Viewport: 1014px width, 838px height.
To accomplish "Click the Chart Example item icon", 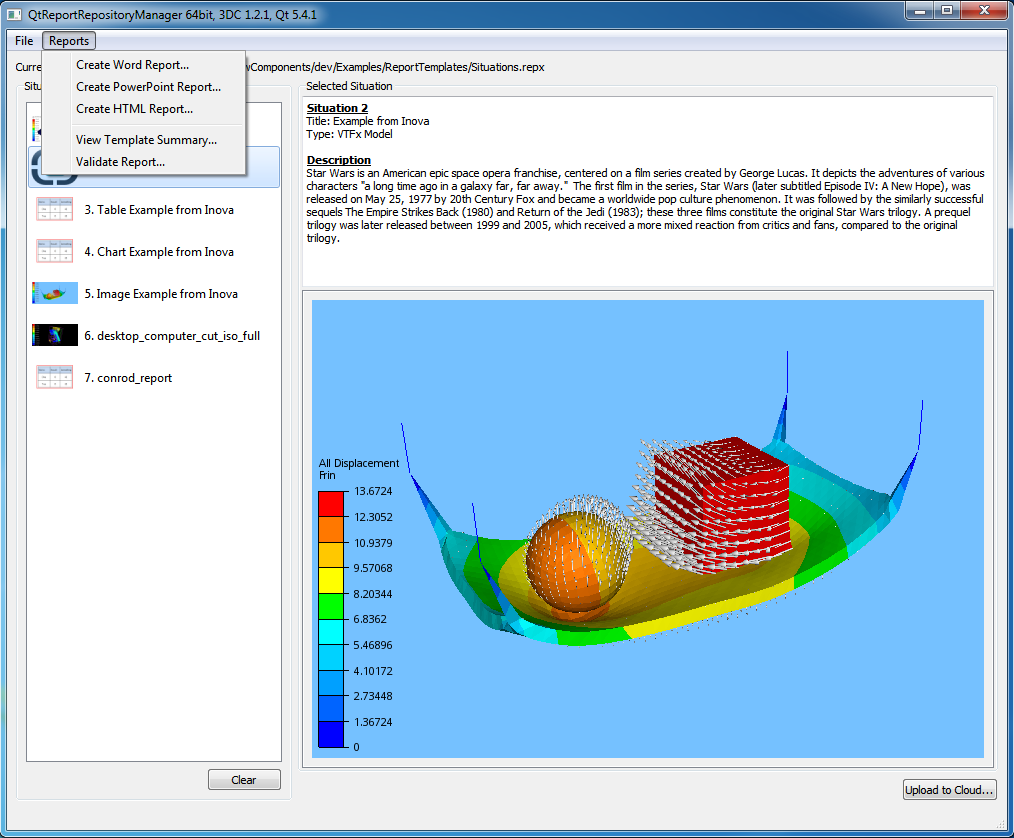I will 54,252.
